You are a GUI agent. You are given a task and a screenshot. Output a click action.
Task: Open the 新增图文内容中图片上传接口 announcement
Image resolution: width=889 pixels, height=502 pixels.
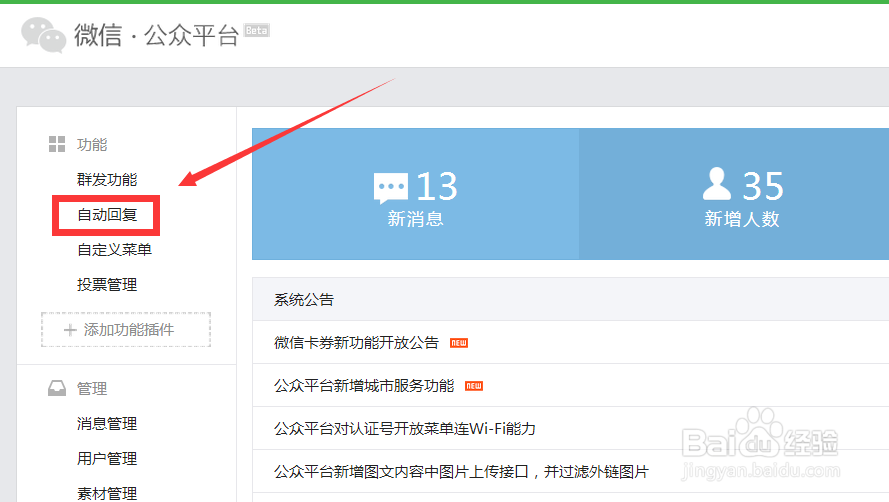click(x=461, y=471)
